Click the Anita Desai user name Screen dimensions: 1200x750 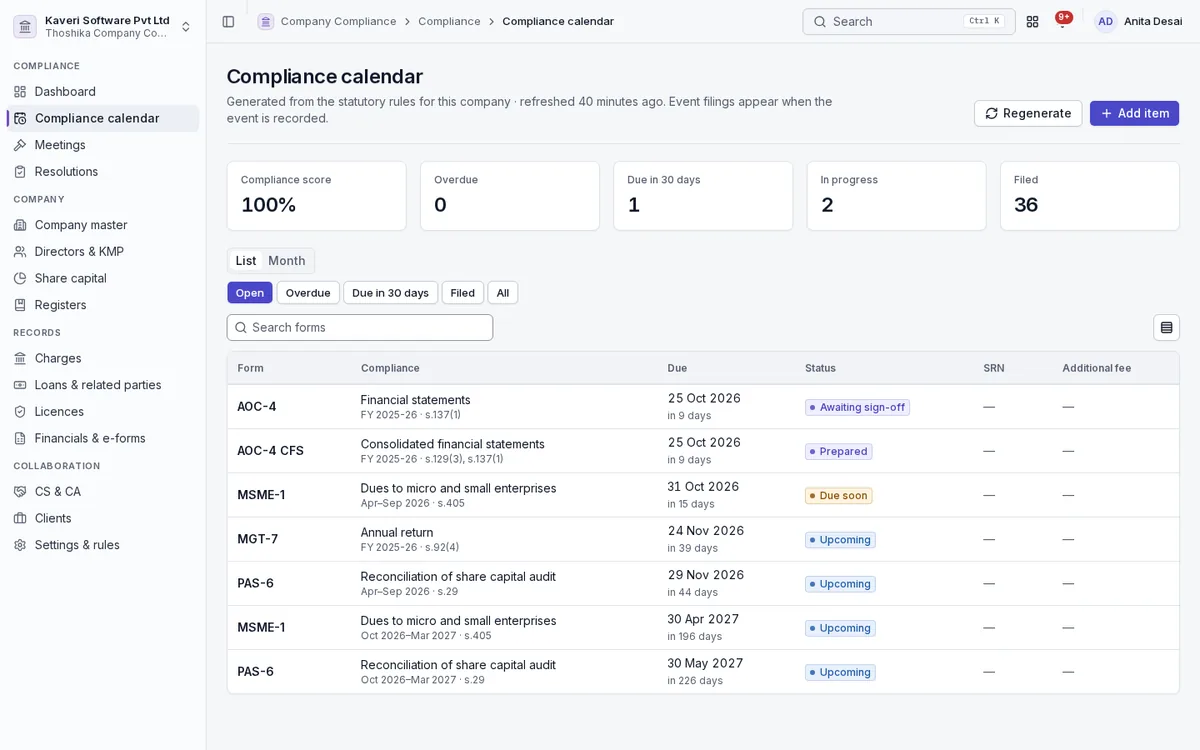pos(1153,21)
